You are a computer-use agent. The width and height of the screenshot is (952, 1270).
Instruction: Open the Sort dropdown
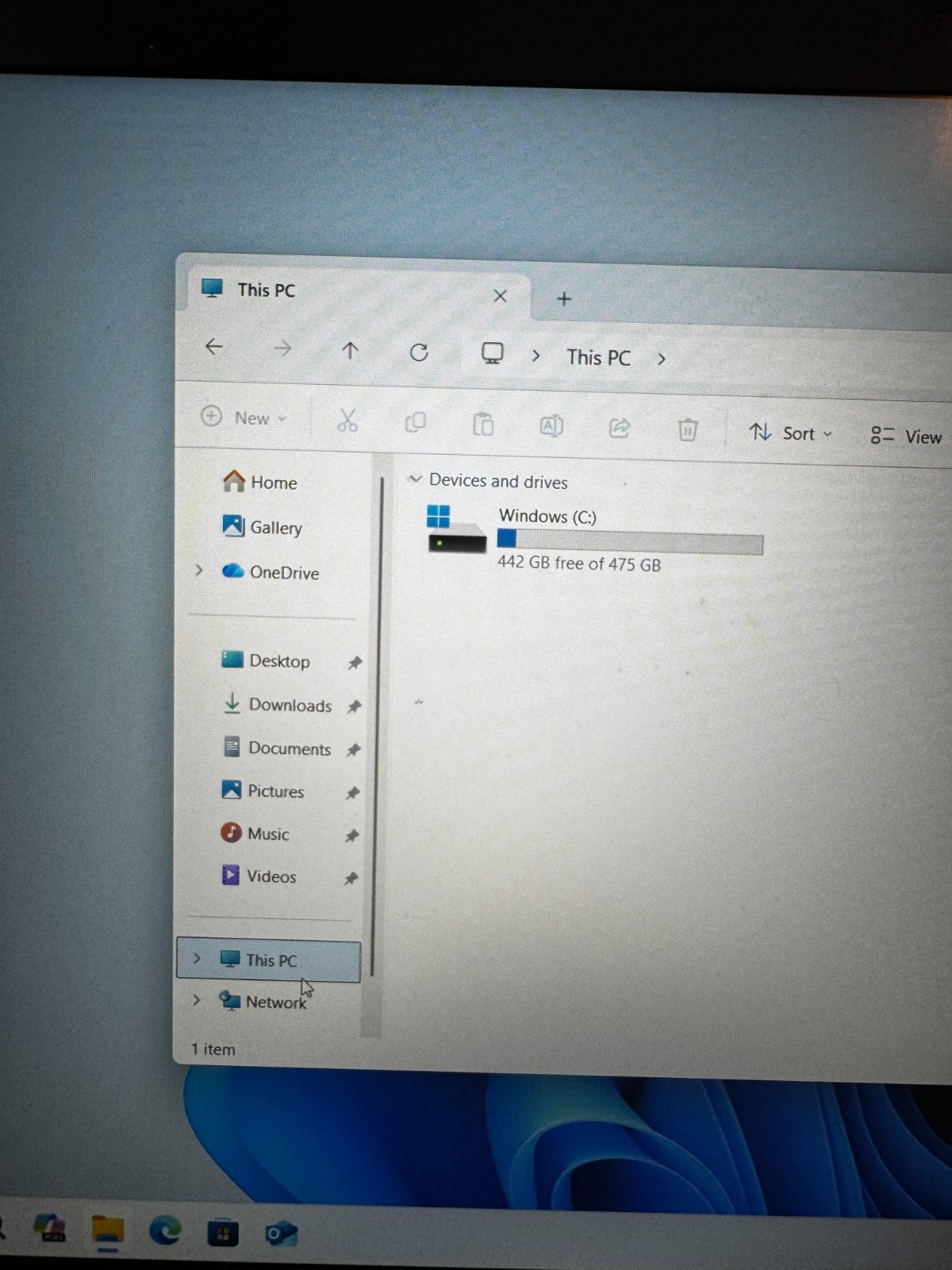(x=791, y=433)
